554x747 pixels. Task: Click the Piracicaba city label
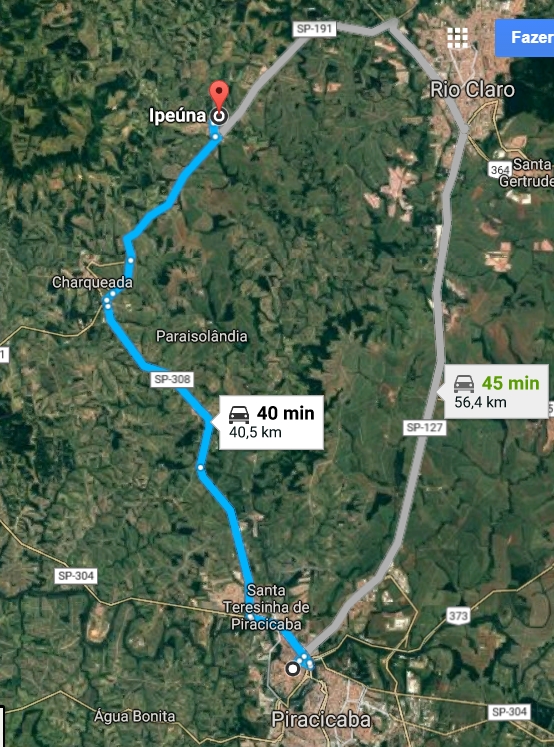click(x=321, y=719)
